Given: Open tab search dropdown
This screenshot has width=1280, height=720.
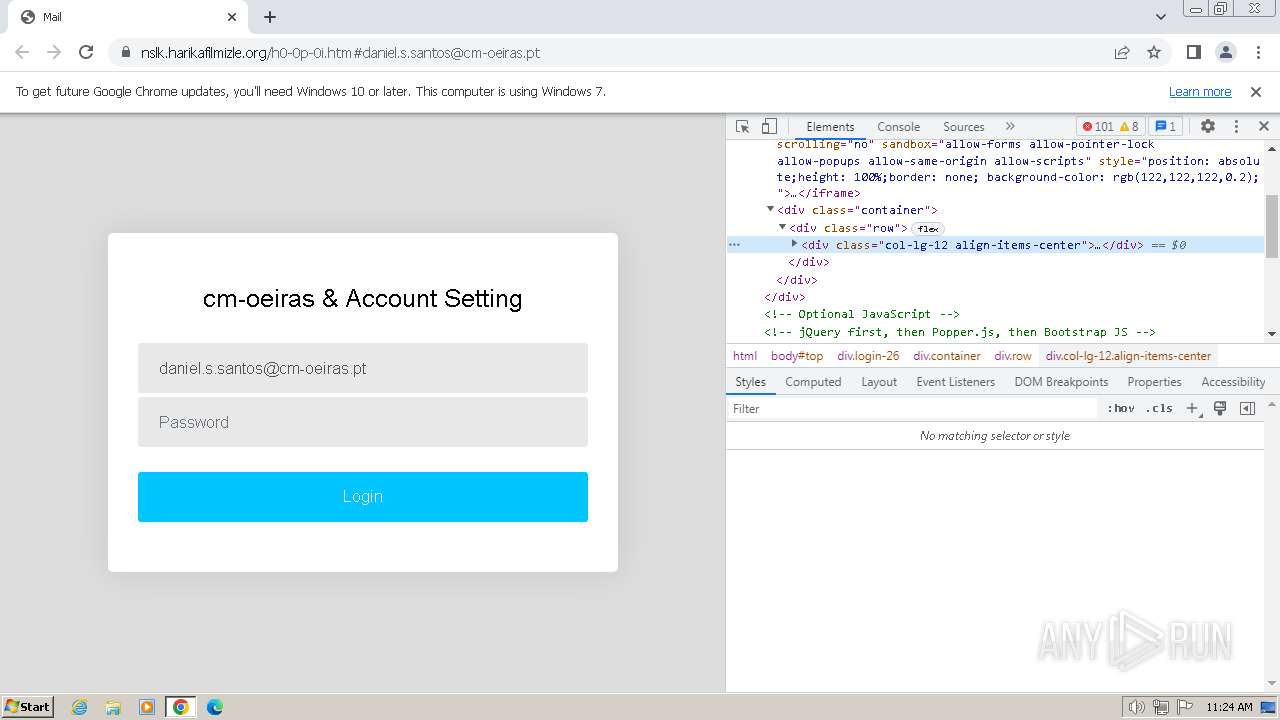Looking at the screenshot, I should [1160, 17].
